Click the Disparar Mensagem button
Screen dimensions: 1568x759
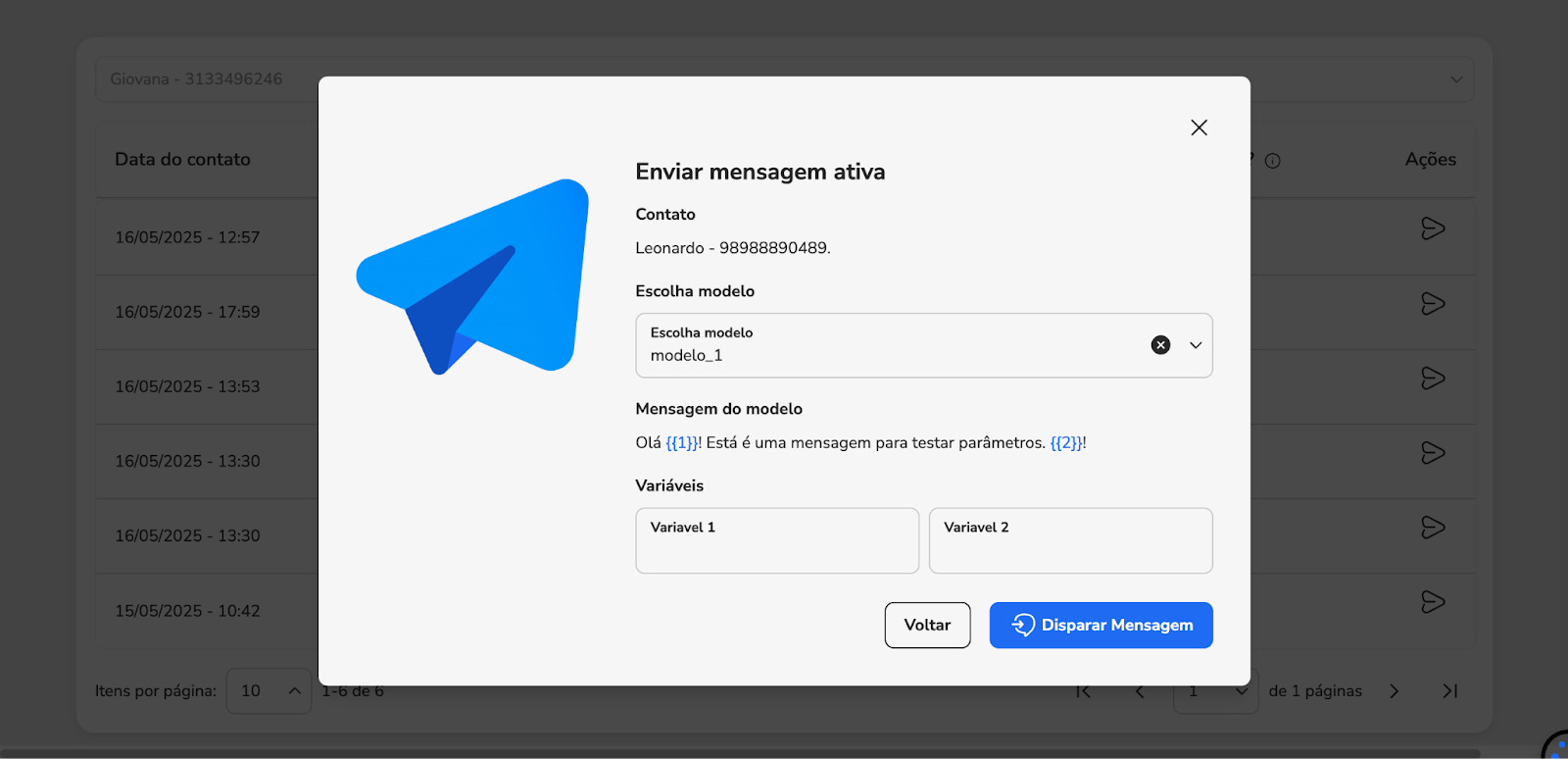(x=1101, y=626)
